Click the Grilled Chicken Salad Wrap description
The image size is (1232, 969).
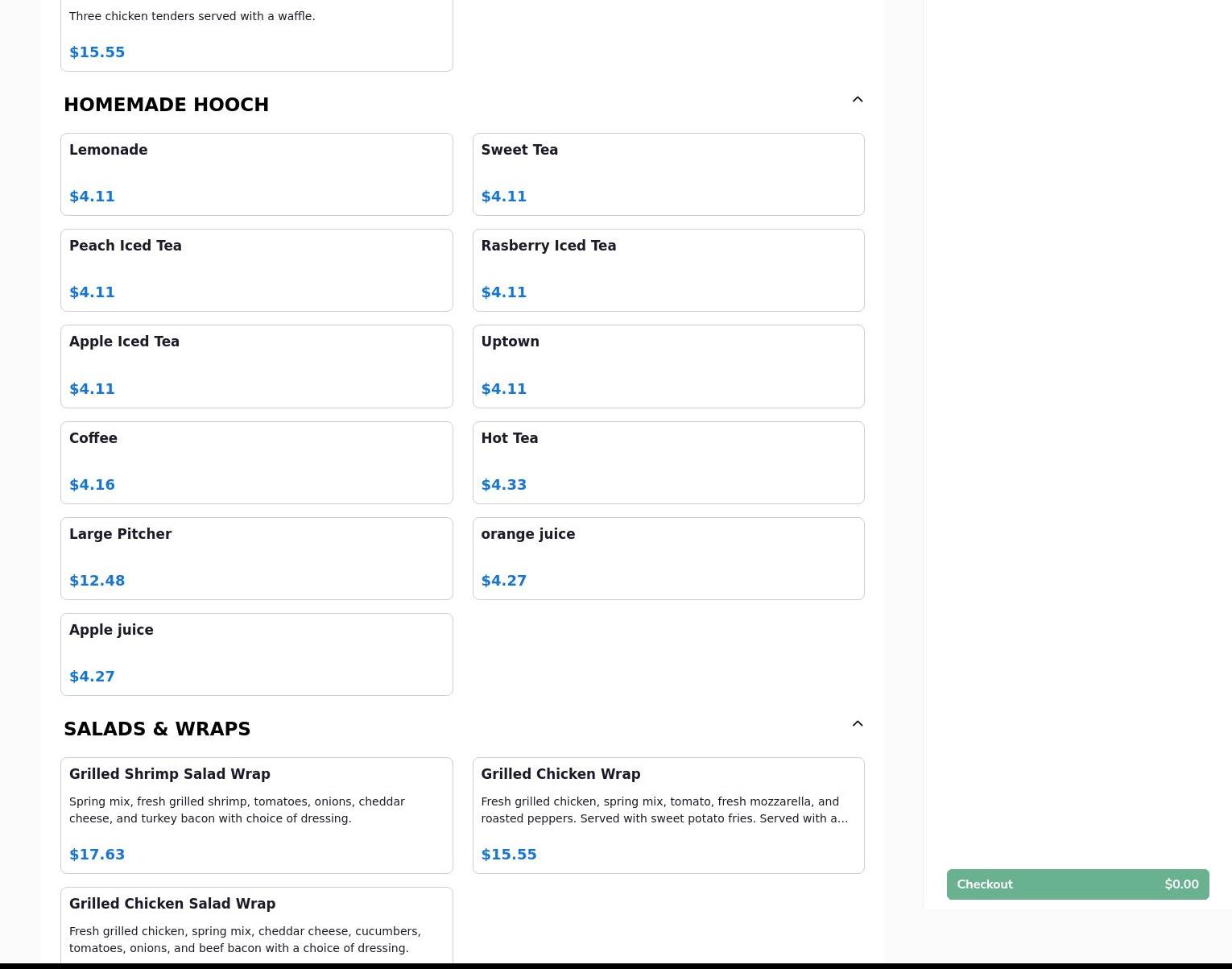[x=245, y=940]
